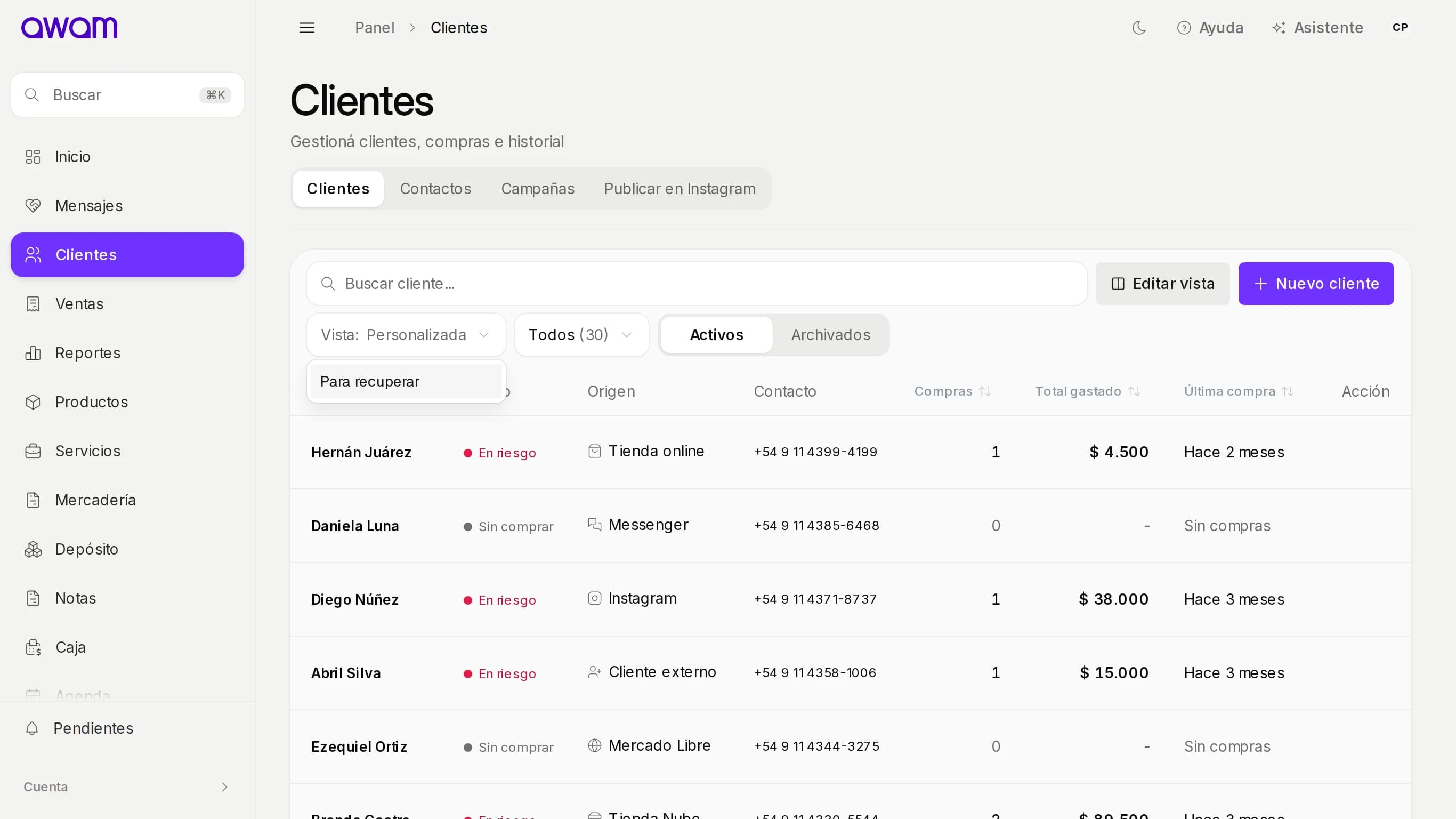The image size is (1456, 819).
Task: Choose Para recuperar view option
Action: point(406,382)
